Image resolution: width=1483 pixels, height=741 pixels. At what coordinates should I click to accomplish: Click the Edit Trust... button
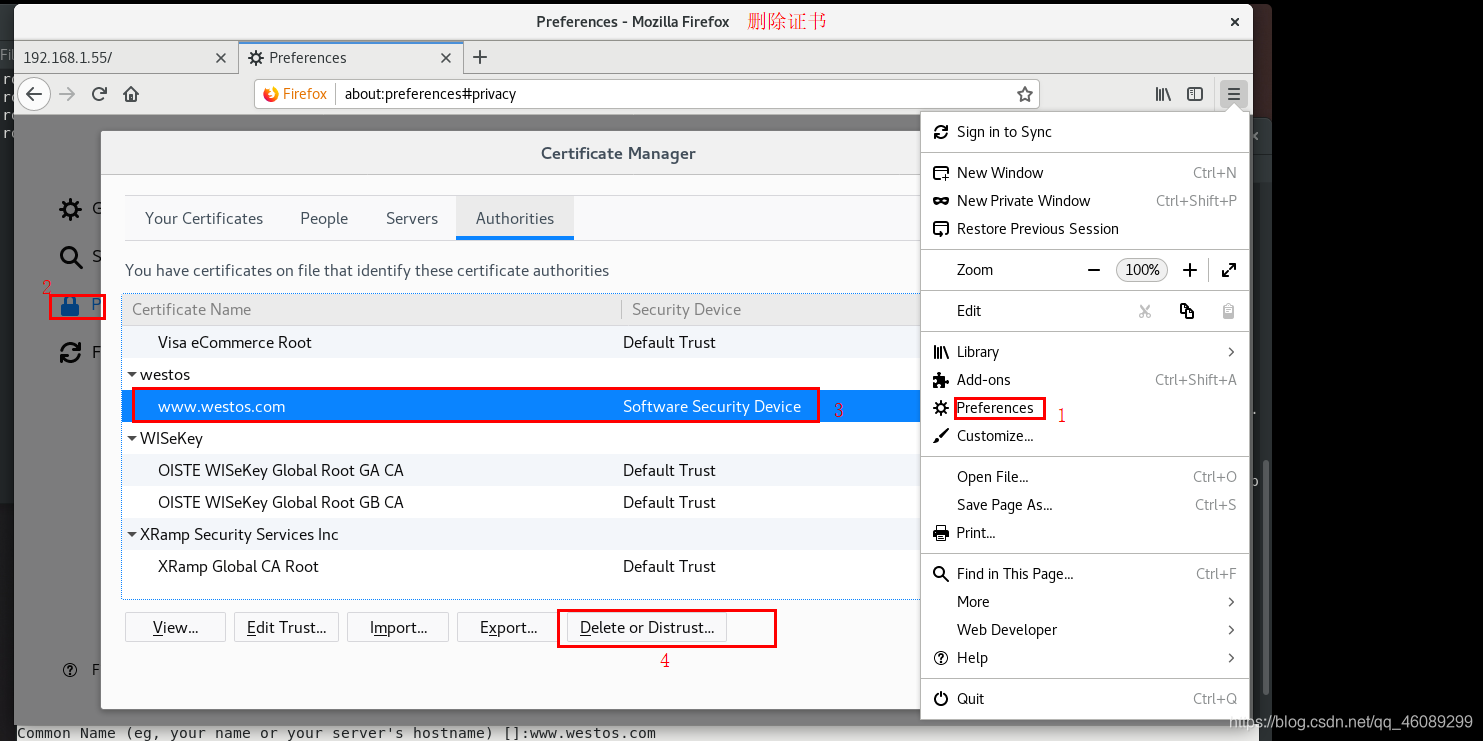point(287,628)
